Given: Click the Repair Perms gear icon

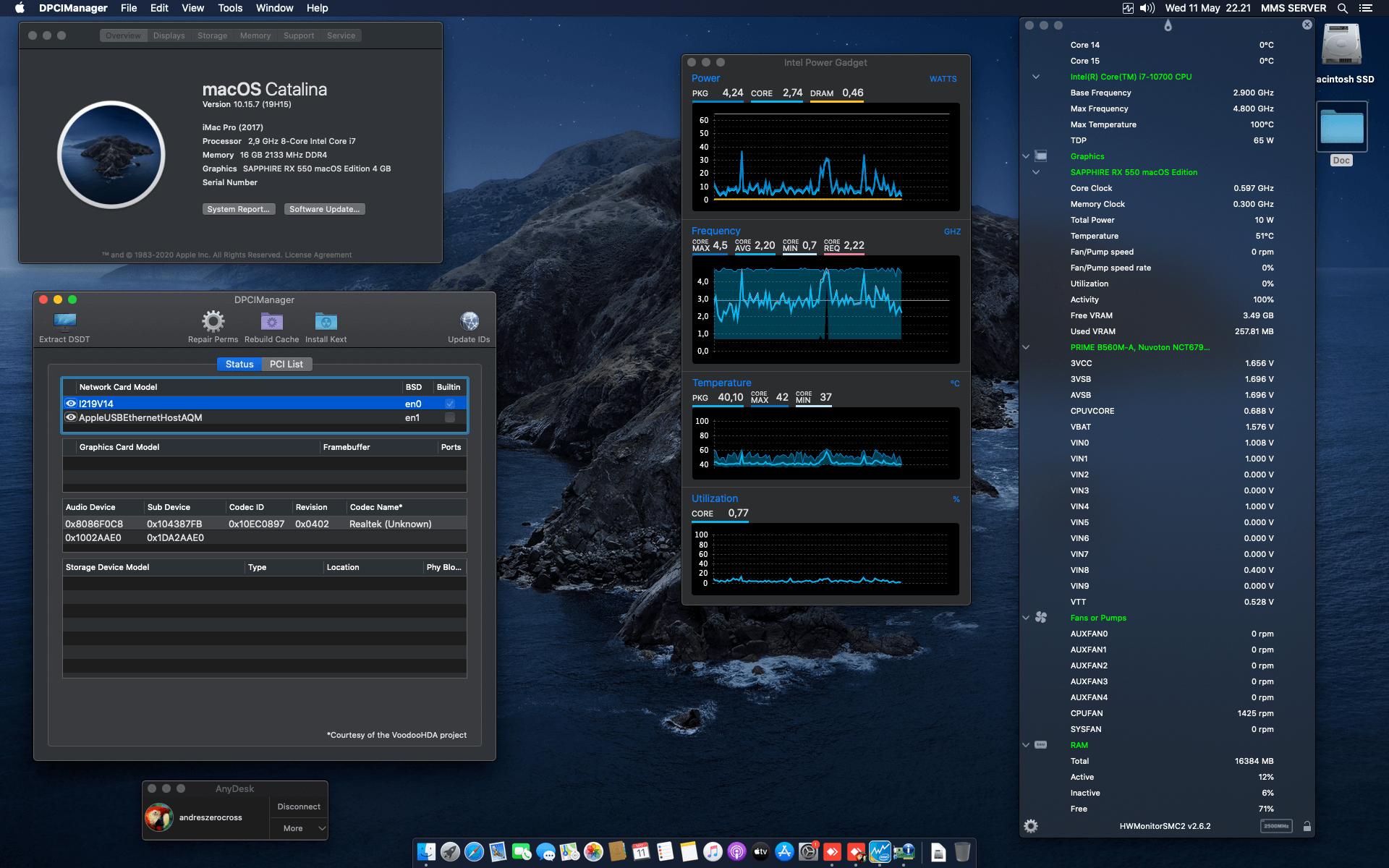Looking at the screenshot, I should 212,320.
